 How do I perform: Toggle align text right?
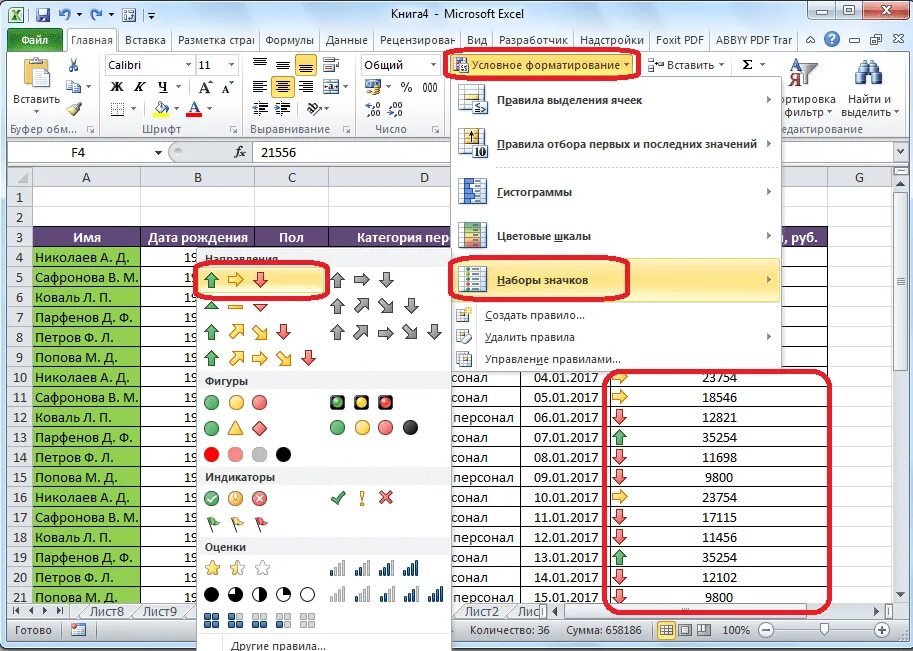click(x=305, y=87)
